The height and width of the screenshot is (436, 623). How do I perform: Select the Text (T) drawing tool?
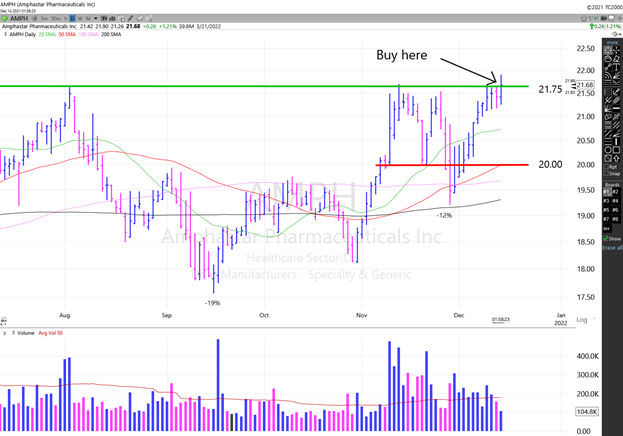click(616, 67)
